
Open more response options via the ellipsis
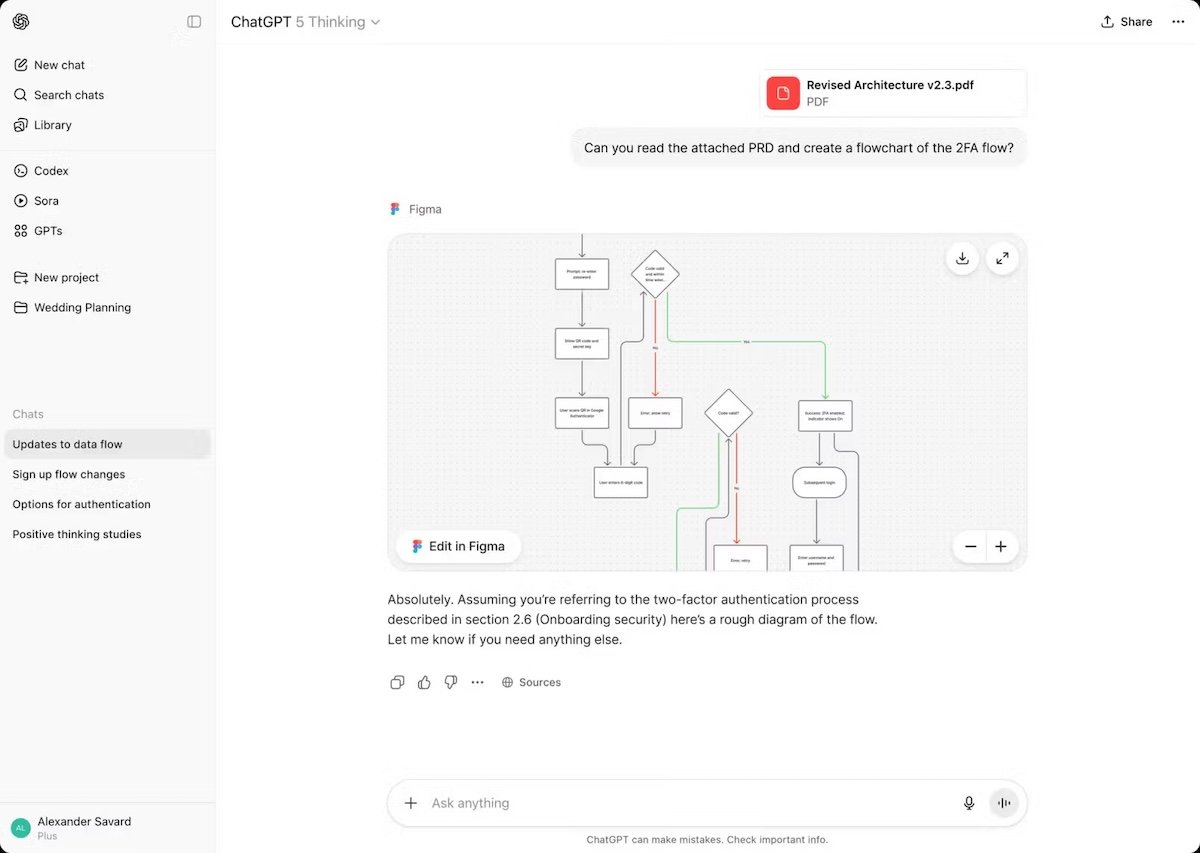coord(477,682)
